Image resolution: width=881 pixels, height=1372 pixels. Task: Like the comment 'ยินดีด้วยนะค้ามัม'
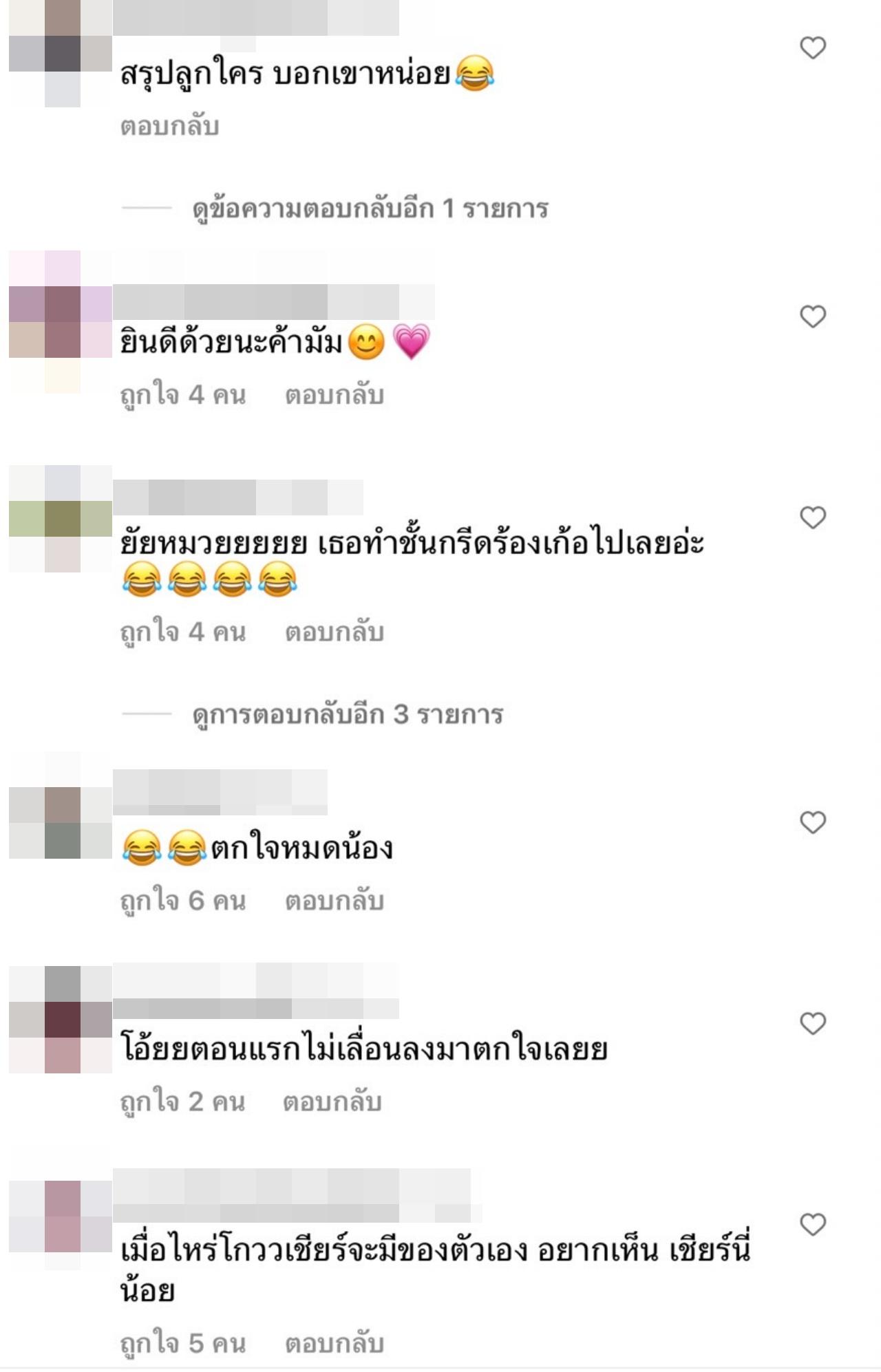[x=813, y=317]
